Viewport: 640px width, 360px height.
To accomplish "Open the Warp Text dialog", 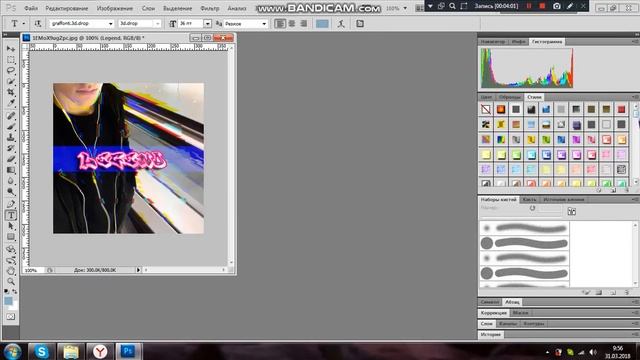I will [341, 24].
